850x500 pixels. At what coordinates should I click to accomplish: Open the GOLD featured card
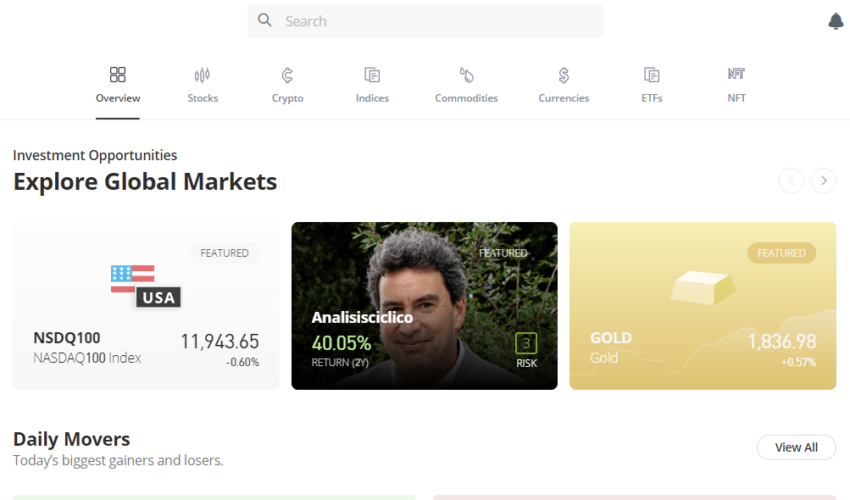(703, 306)
